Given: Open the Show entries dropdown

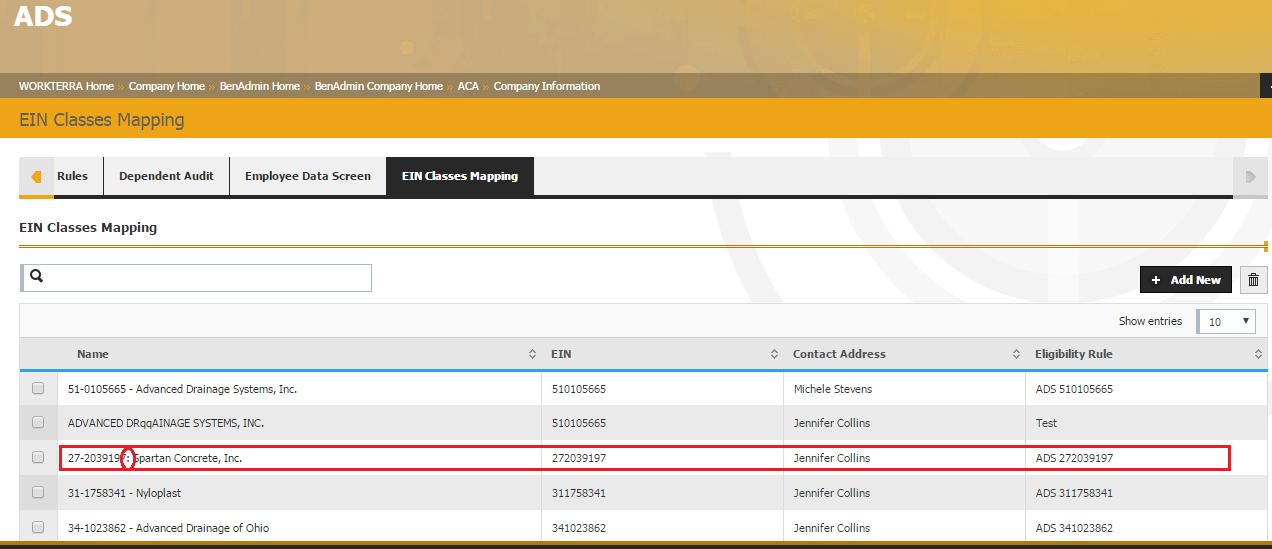Looking at the screenshot, I should point(1226,321).
